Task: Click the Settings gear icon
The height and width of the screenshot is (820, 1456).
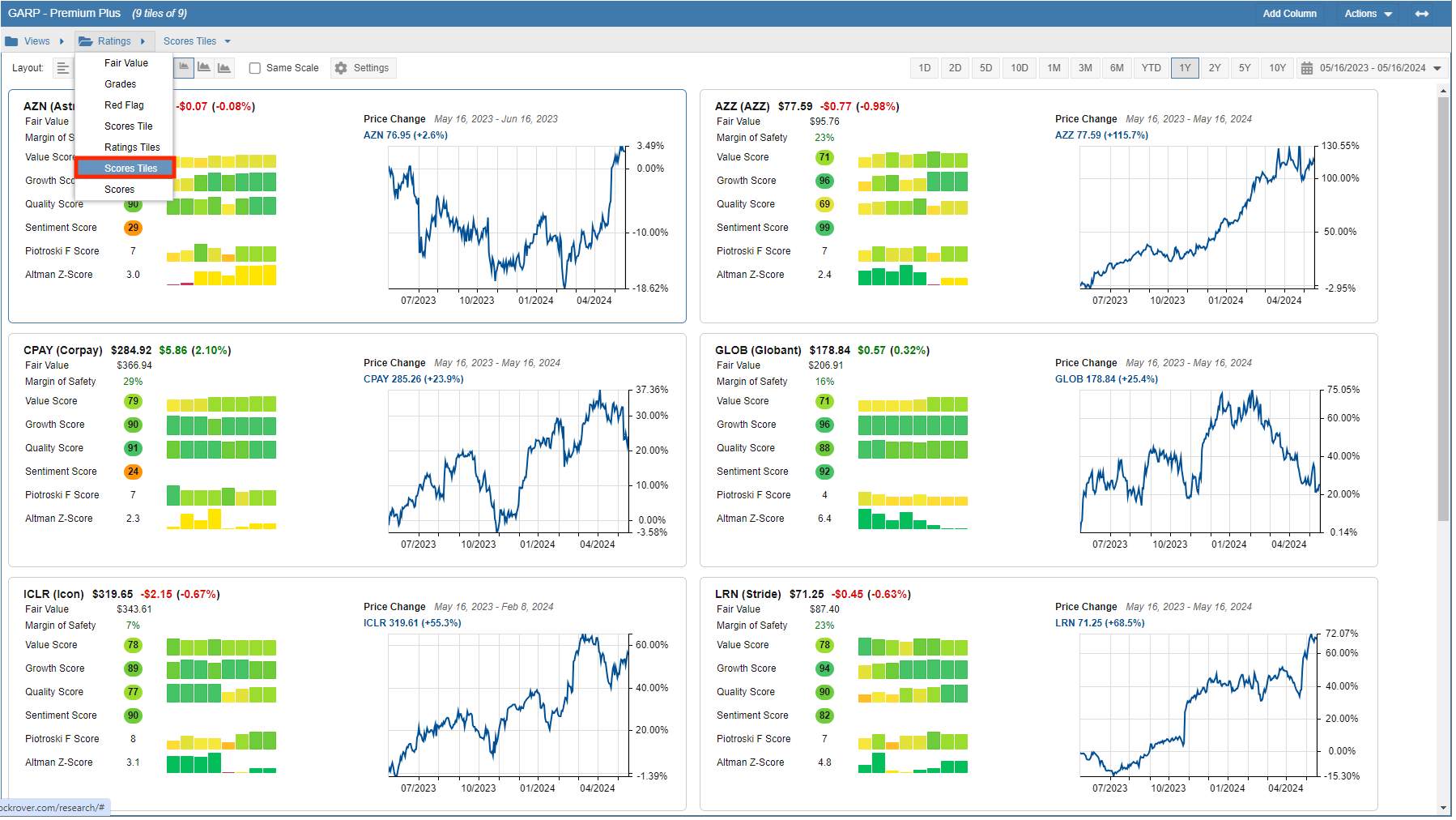Action: tap(341, 68)
